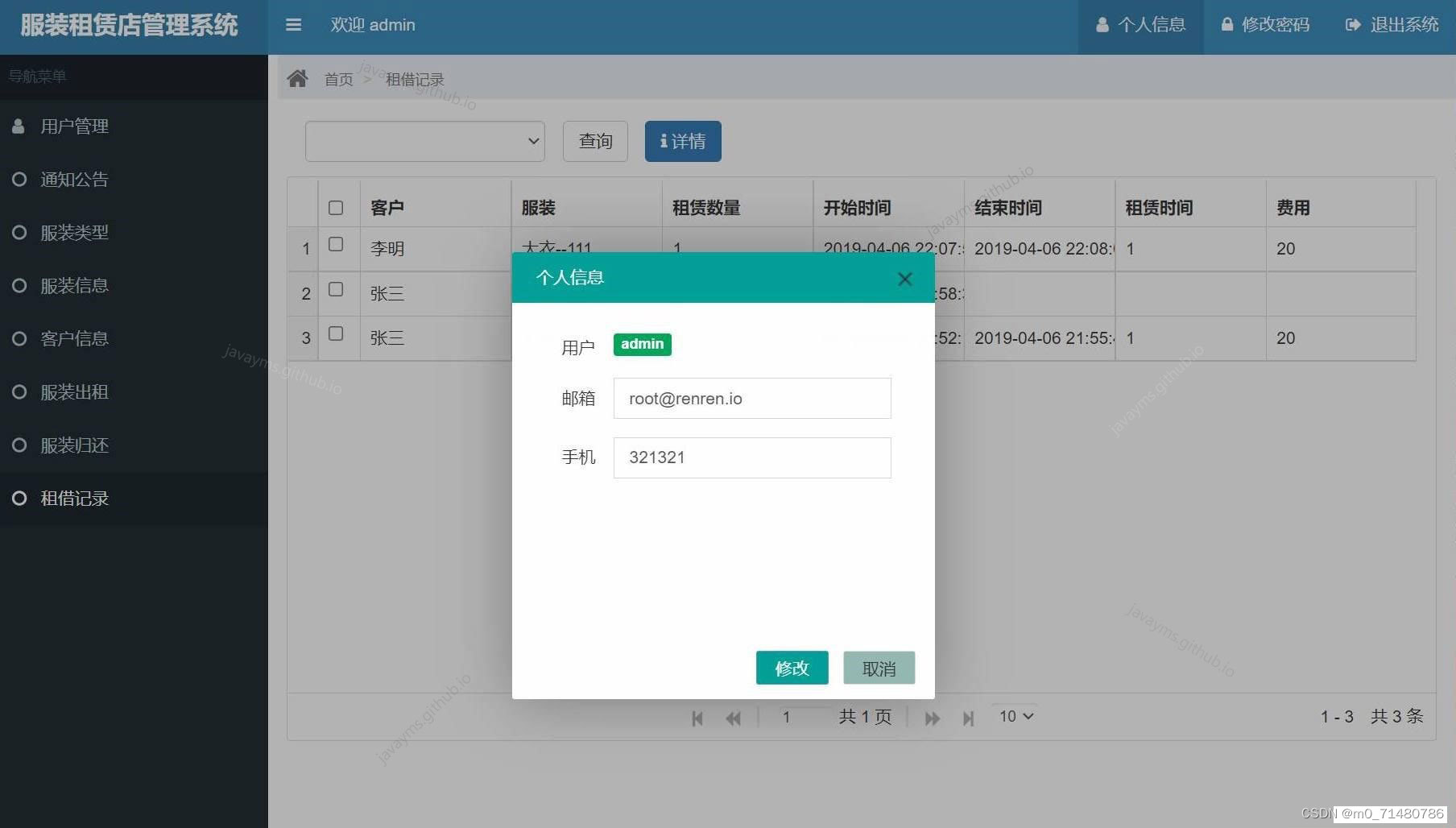This screenshot has height=828, width=1456.
Task: Open 服装类型 menu item
Action: pos(134,232)
